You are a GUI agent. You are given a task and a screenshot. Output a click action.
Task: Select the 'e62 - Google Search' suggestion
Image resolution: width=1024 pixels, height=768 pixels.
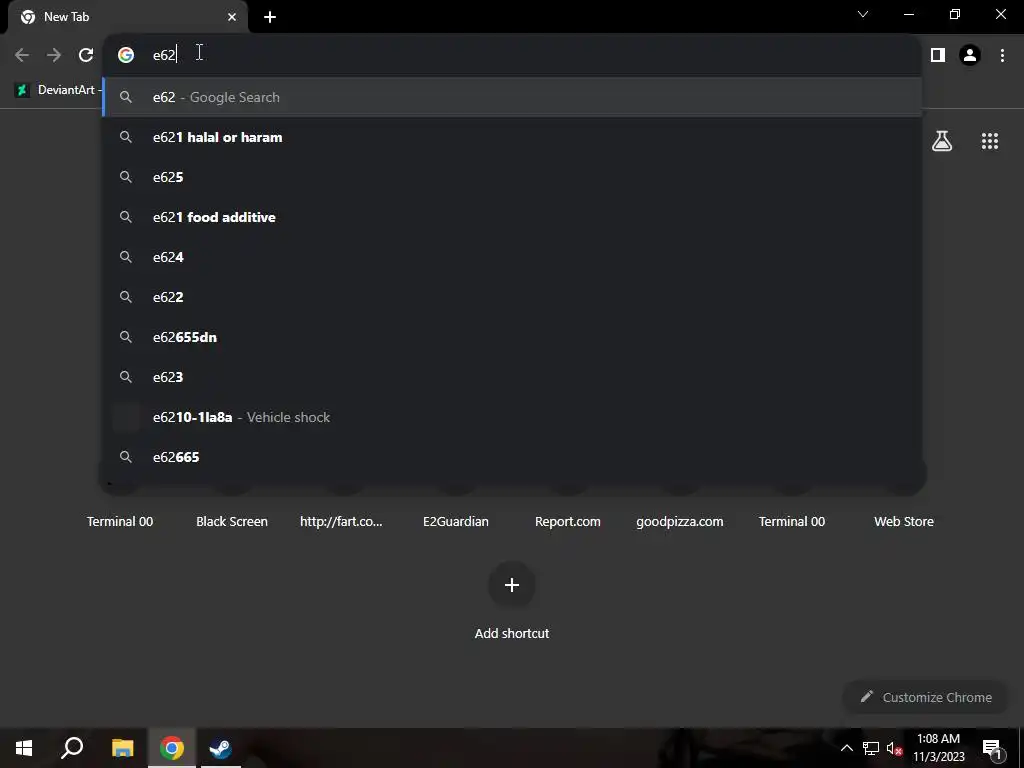(x=513, y=97)
